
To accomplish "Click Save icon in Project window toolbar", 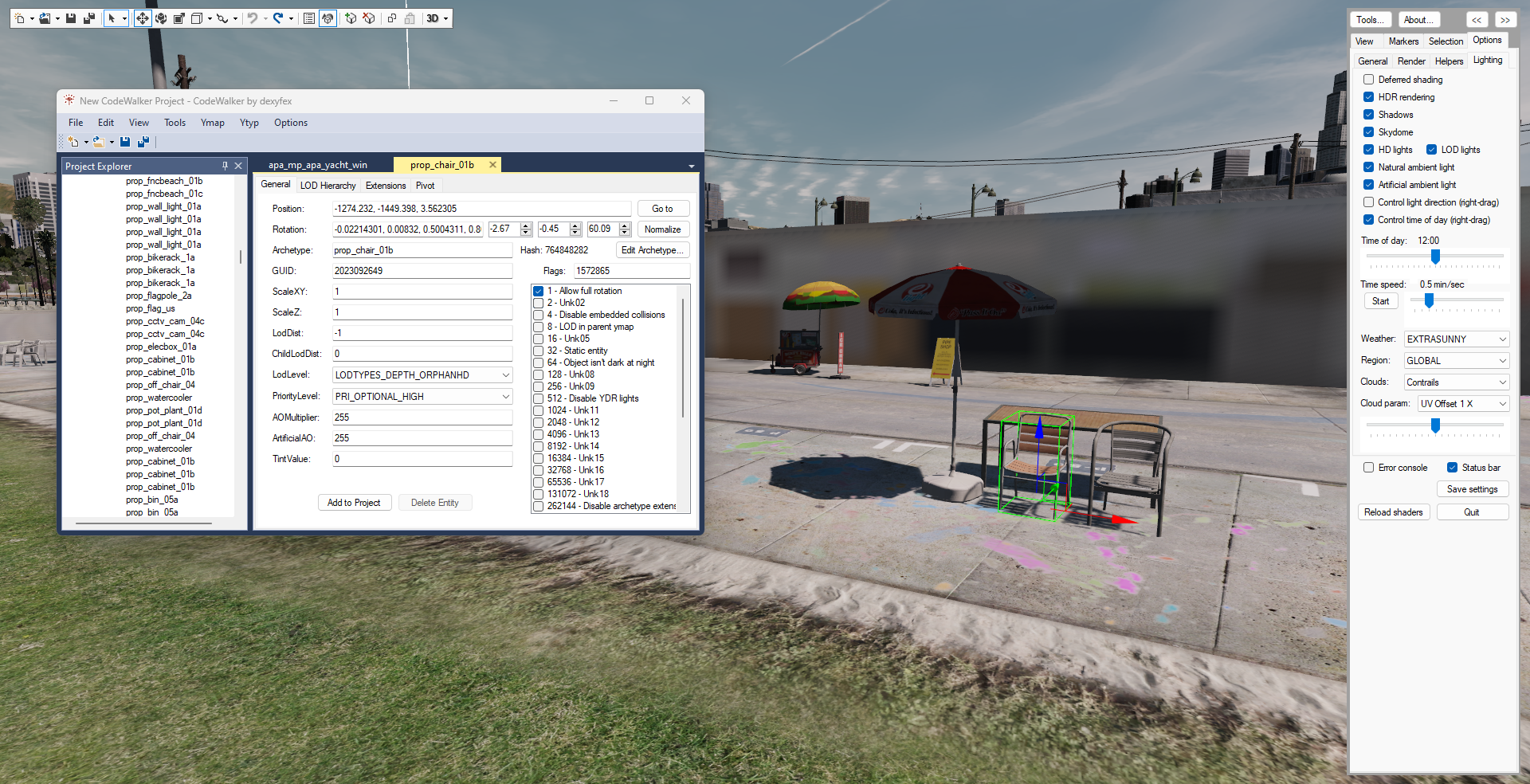I will coord(125,142).
